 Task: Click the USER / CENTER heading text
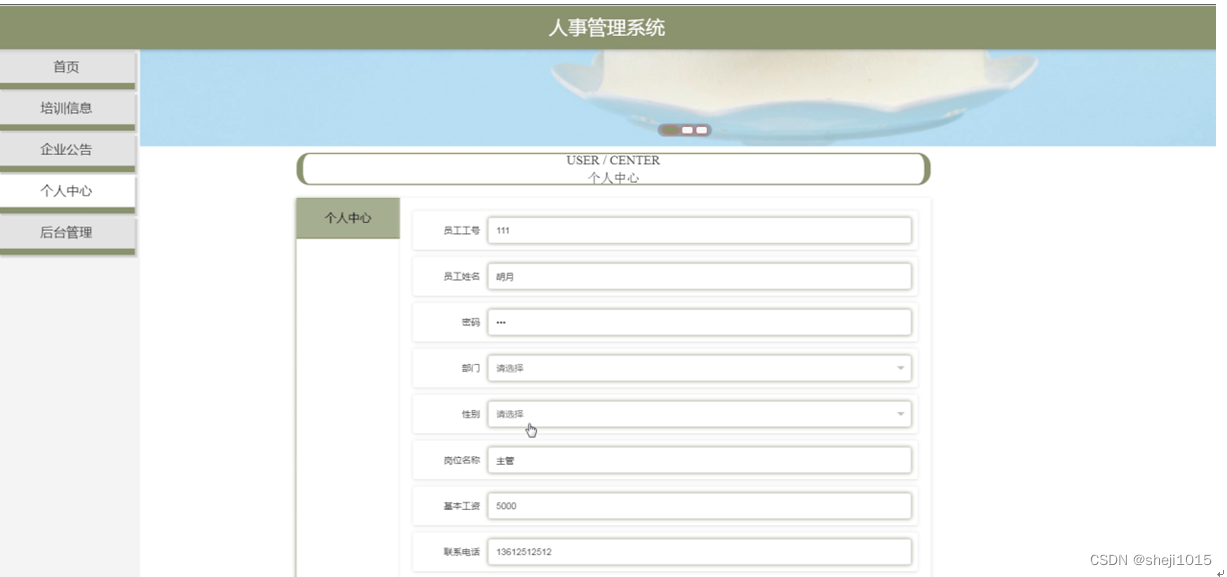click(x=613, y=160)
